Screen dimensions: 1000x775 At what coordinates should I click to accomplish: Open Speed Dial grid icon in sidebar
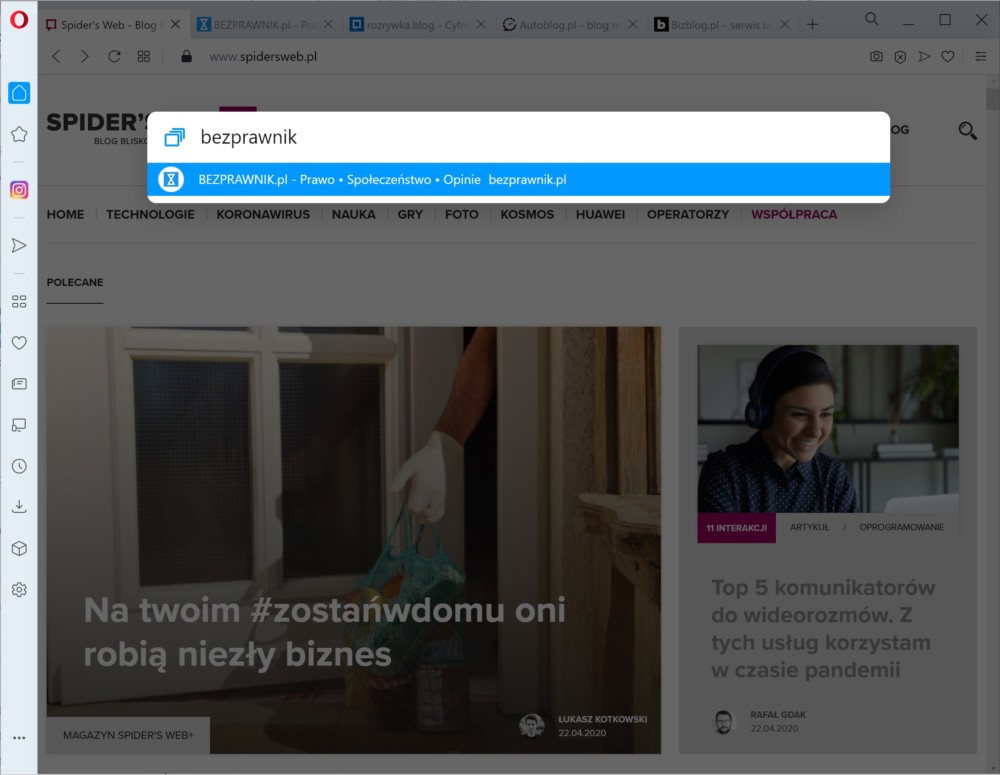tap(19, 302)
